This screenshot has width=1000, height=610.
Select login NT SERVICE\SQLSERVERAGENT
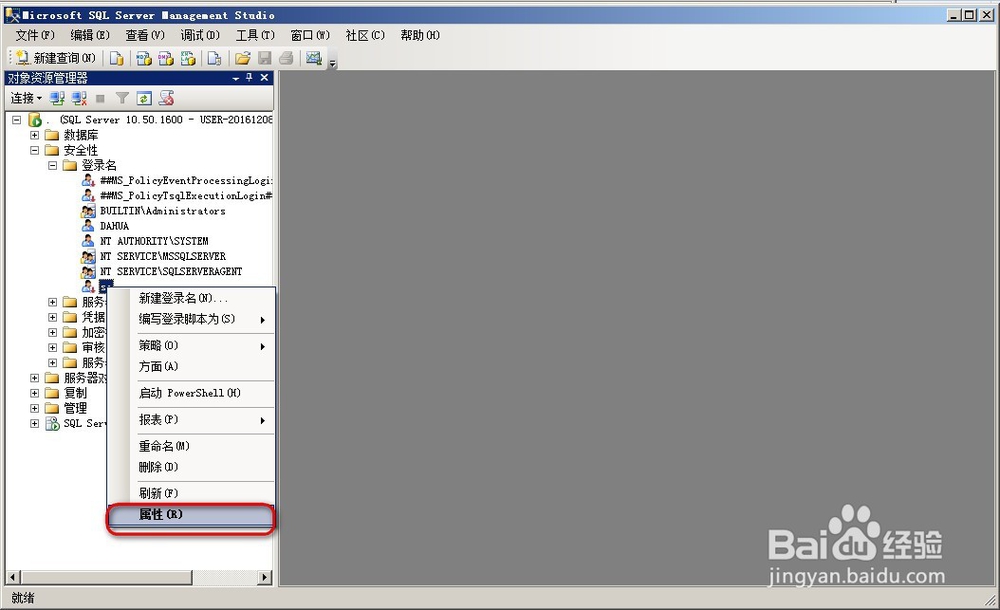[171, 271]
